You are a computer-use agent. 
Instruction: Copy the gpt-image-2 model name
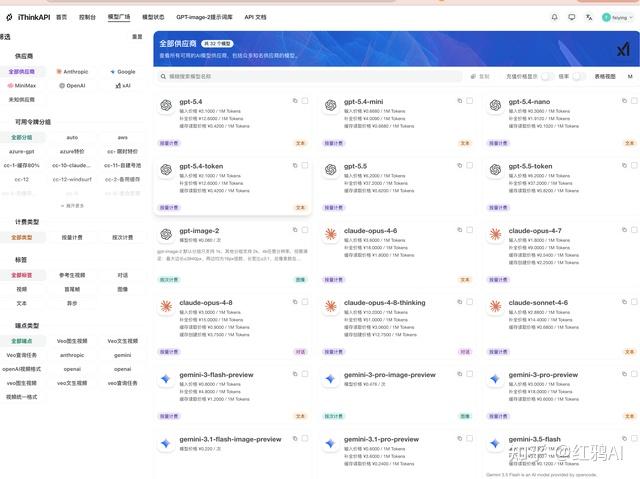pyautogui.click(x=295, y=230)
